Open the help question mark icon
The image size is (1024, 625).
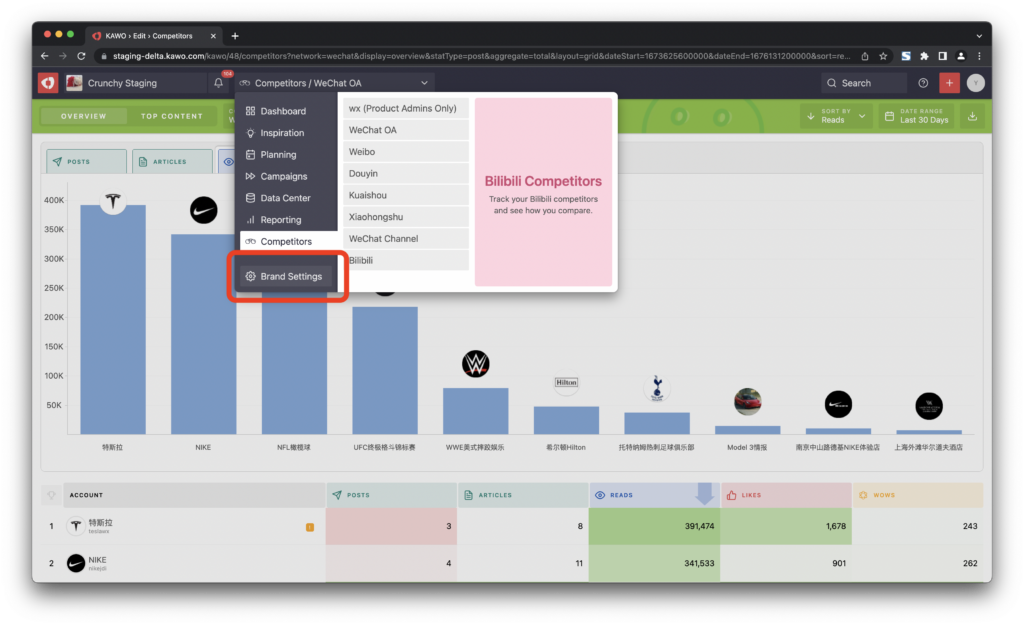click(923, 83)
